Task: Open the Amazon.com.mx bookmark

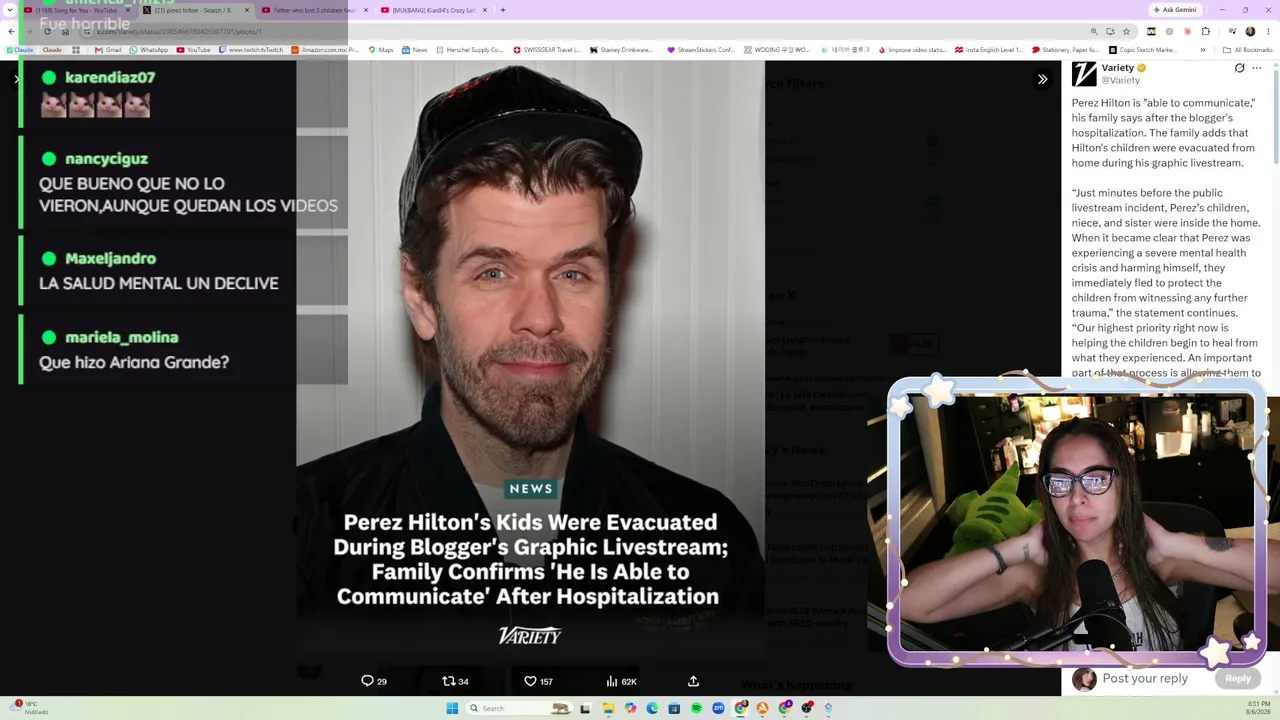Action: coord(325,50)
